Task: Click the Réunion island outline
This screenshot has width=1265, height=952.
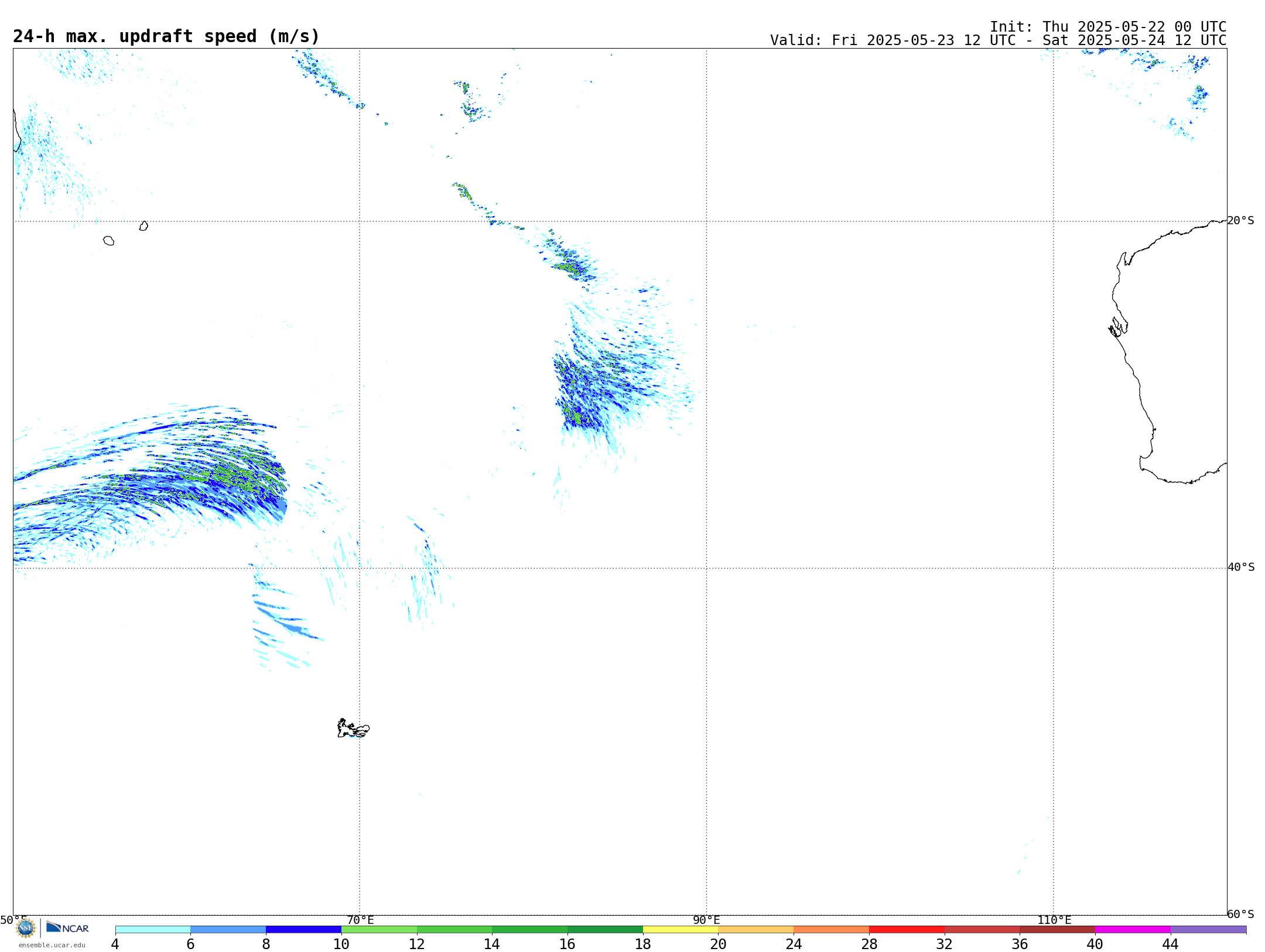Action: [x=108, y=241]
